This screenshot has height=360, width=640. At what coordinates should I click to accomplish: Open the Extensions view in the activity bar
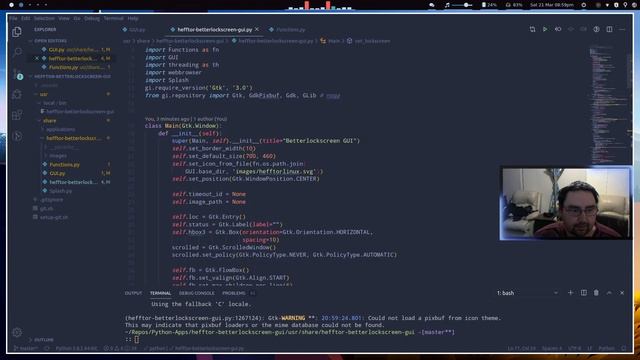[17, 115]
